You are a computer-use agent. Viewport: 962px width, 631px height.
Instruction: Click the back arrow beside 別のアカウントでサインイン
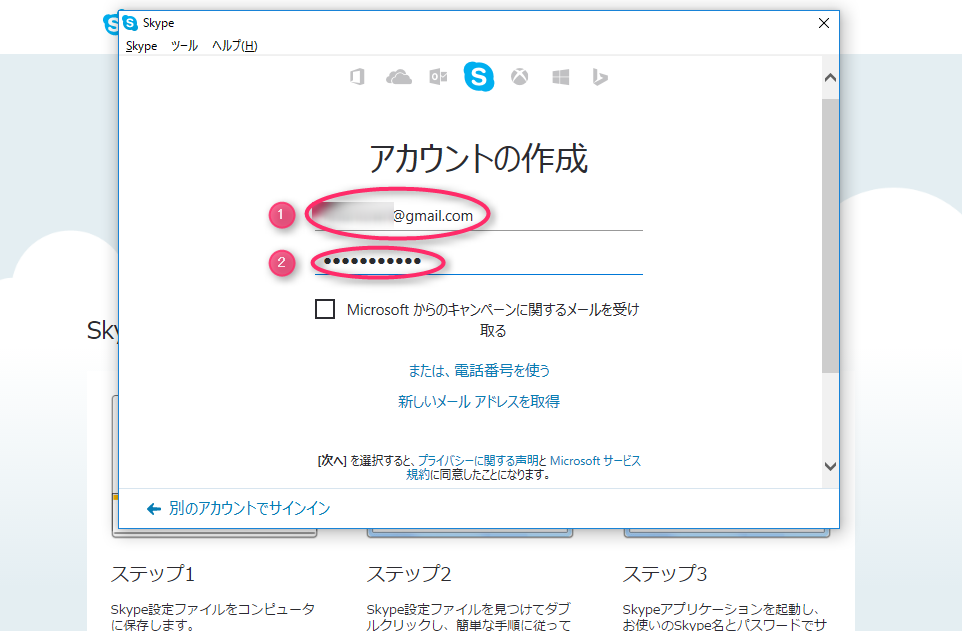tap(153, 509)
